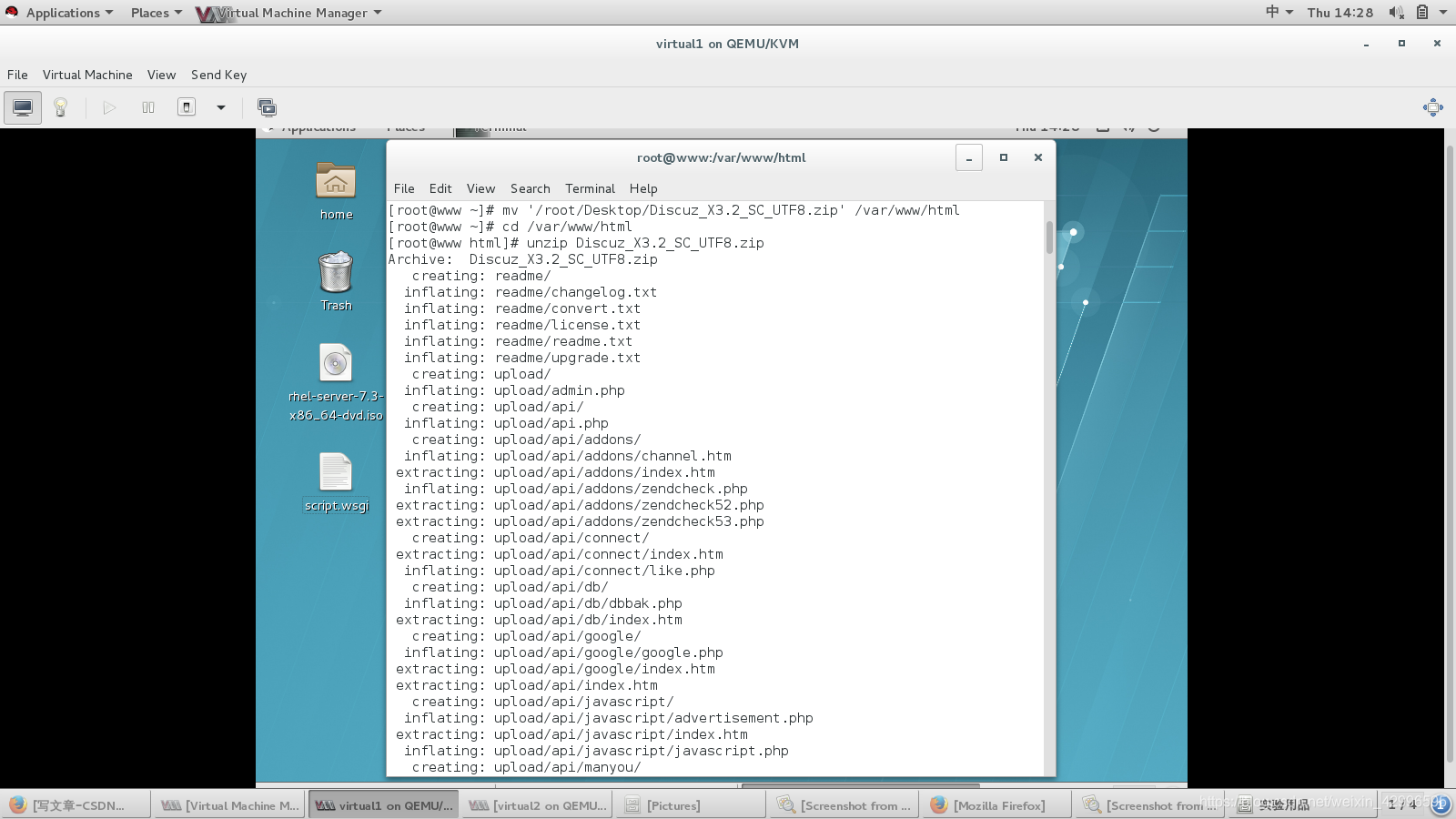Switch to virtual2 on QEMU taskbar entry
1456x819 pixels.
[x=536, y=805]
